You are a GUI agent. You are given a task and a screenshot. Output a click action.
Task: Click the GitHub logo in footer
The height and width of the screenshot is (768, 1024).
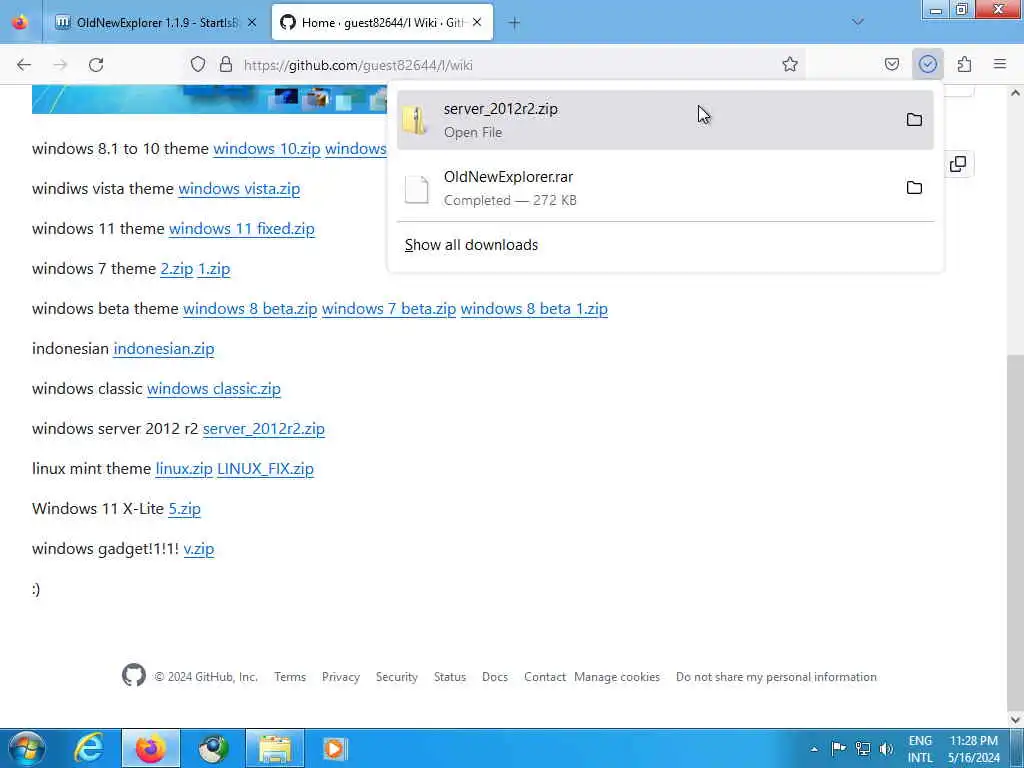point(134,675)
